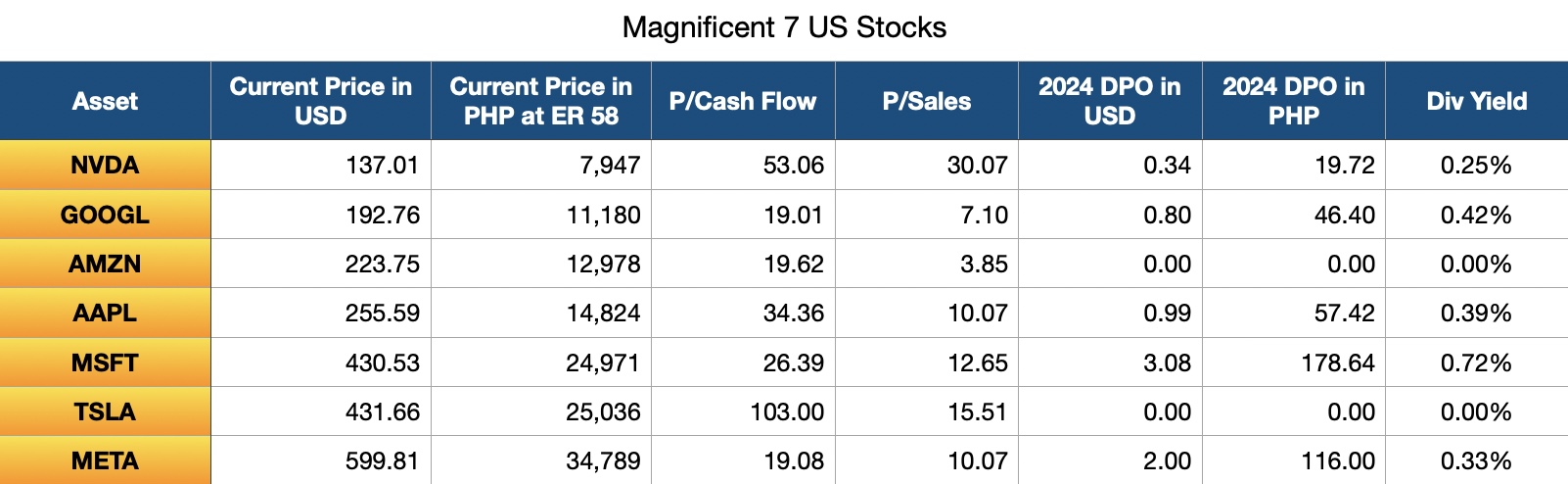The image size is (1568, 484).
Task: Click the MSFT row label
Action: point(105,363)
